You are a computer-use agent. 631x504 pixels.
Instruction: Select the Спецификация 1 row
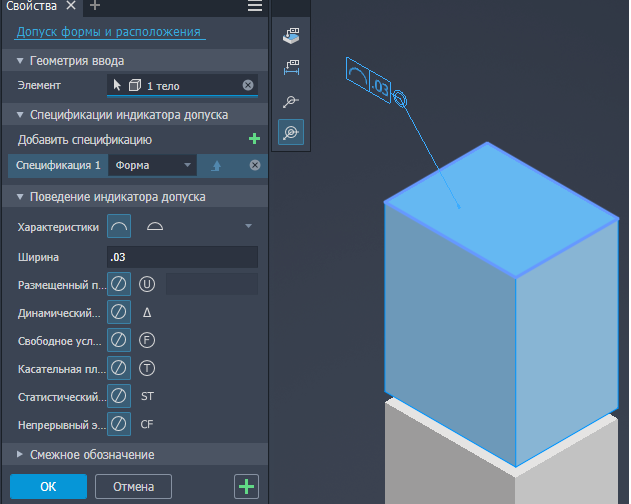tap(58, 165)
